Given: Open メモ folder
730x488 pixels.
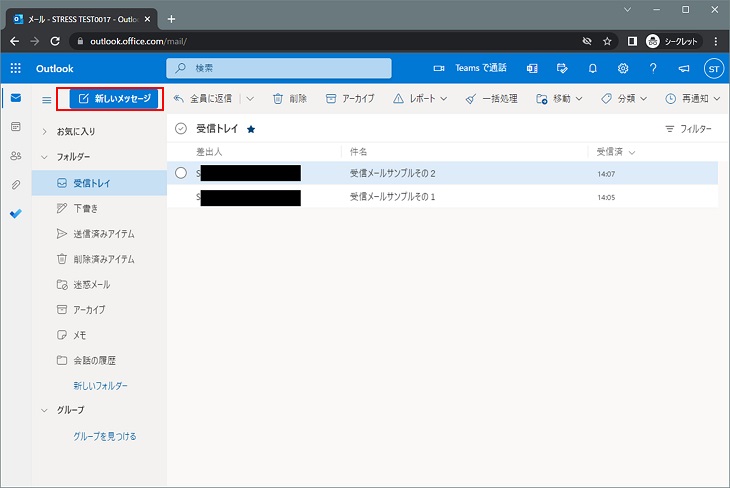Looking at the screenshot, I should pos(99,335).
